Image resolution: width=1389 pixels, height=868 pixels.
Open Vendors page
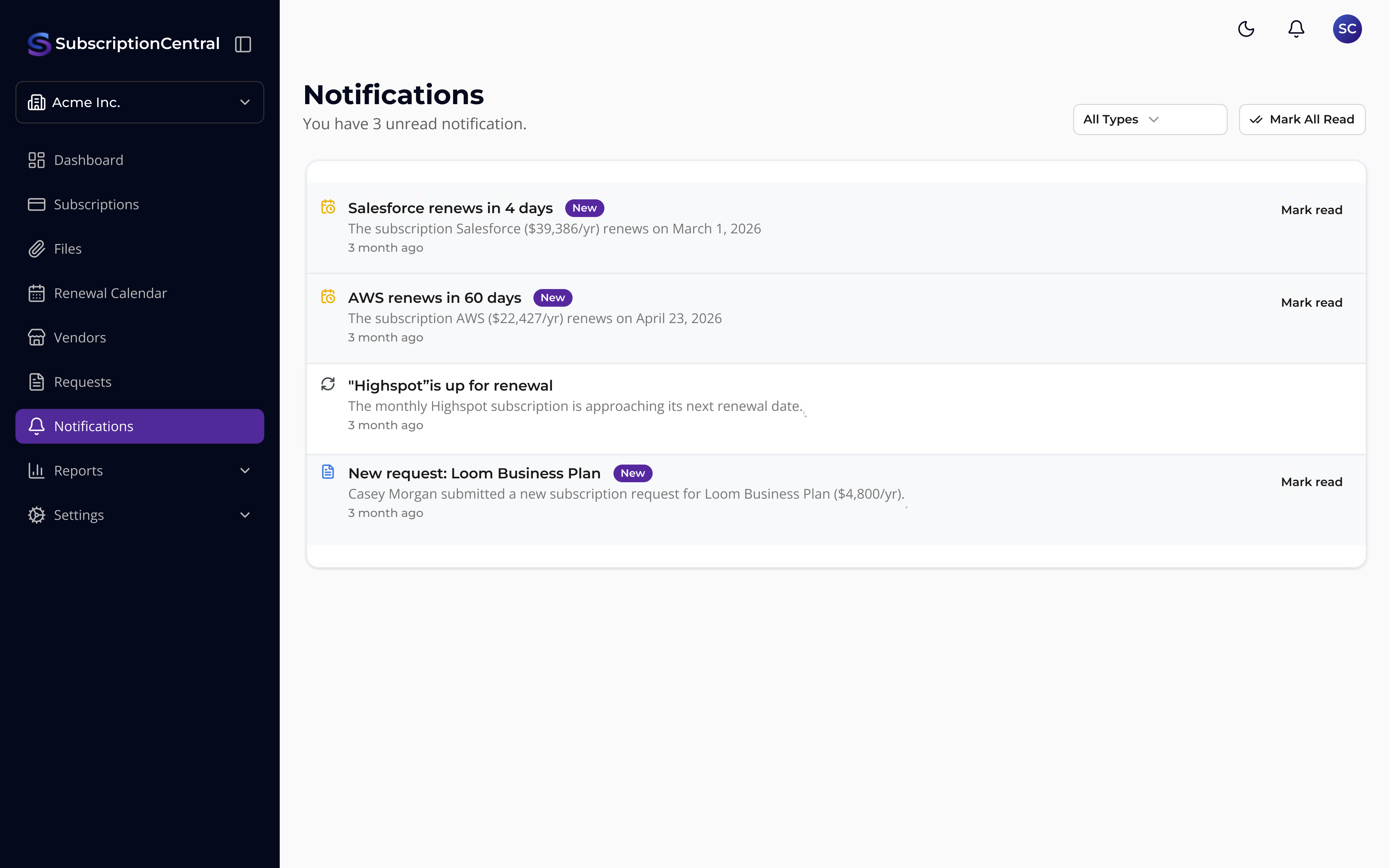point(140,338)
